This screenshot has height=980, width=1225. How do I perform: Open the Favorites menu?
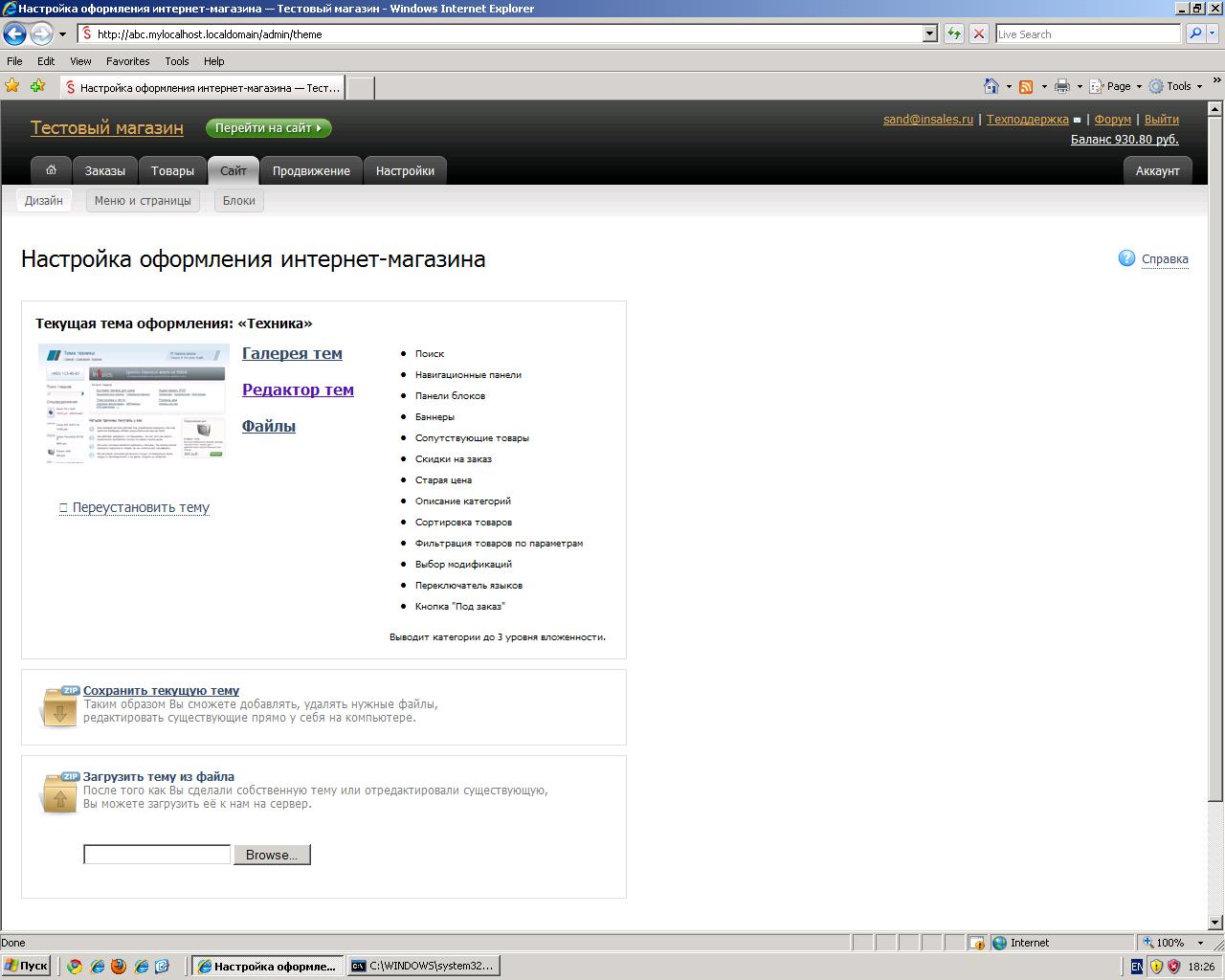127,60
